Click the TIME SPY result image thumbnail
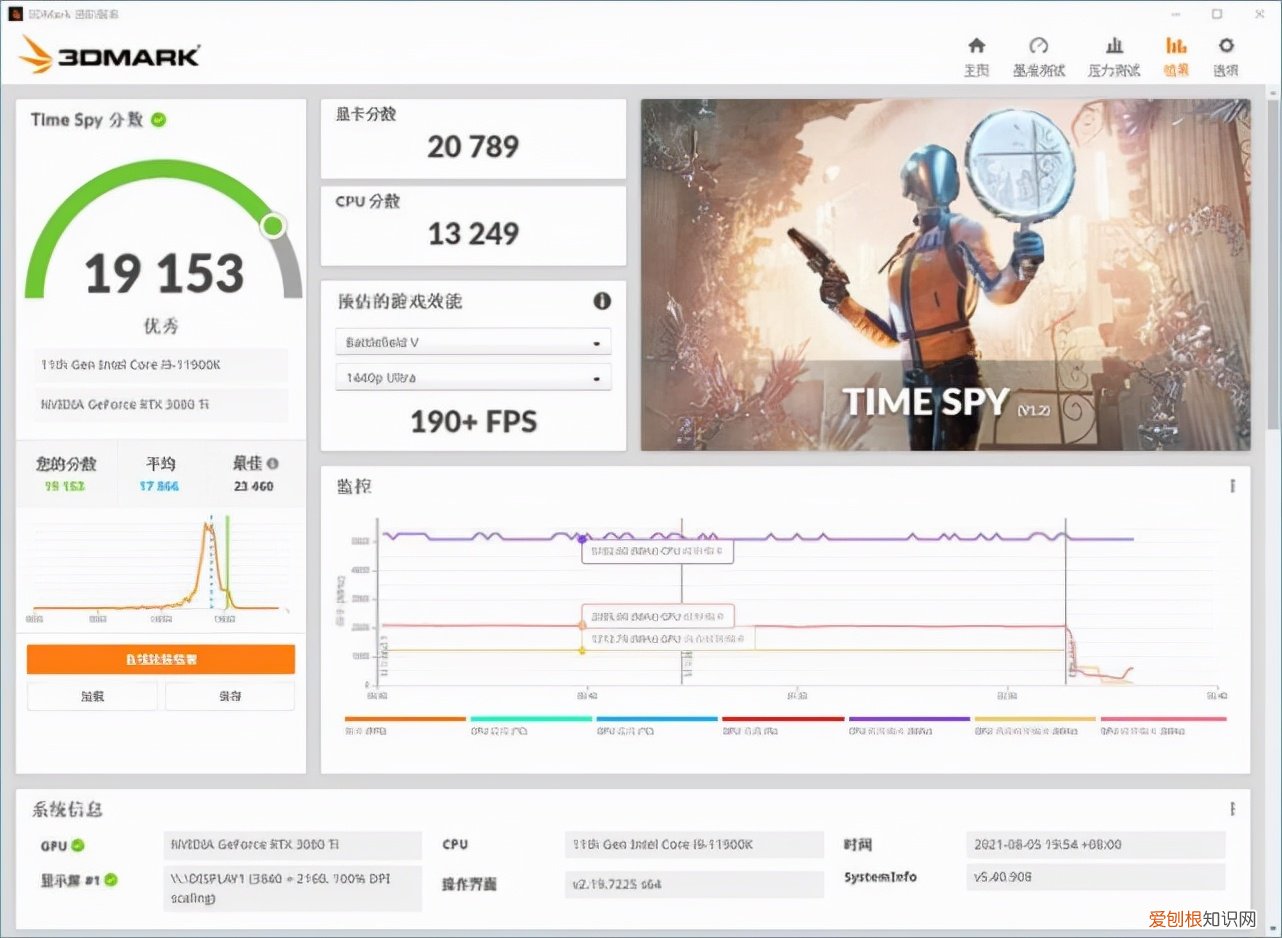1282x938 pixels. 944,273
